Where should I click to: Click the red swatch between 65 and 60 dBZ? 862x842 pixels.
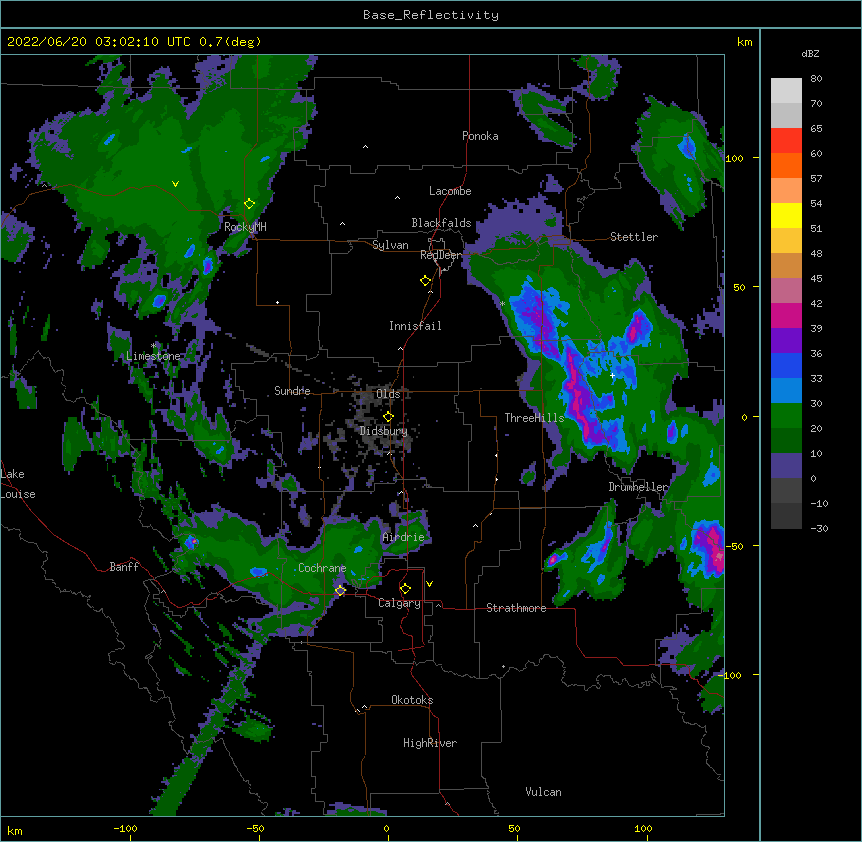[x=786, y=141]
